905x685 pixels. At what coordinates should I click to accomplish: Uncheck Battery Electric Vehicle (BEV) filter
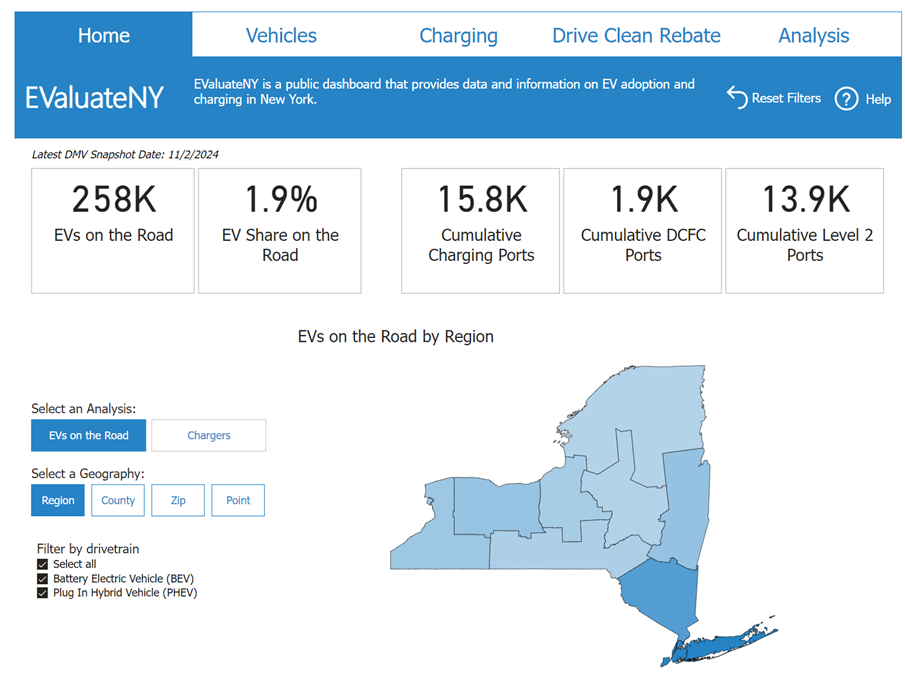click(42, 578)
